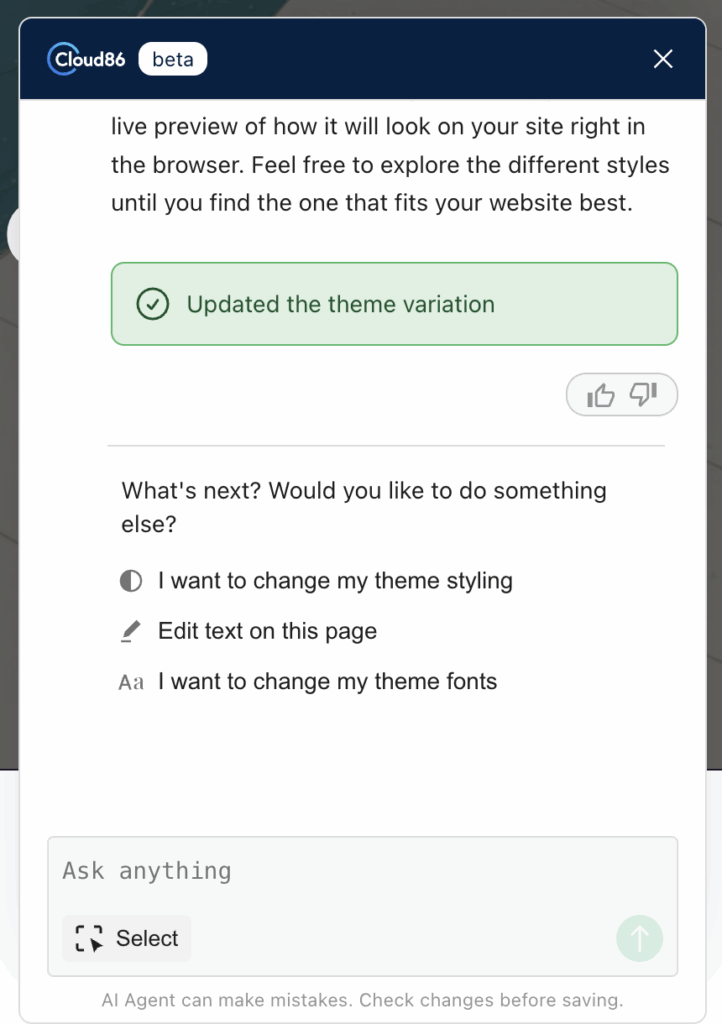Choose "I want to change my theme styling"

(335, 581)
